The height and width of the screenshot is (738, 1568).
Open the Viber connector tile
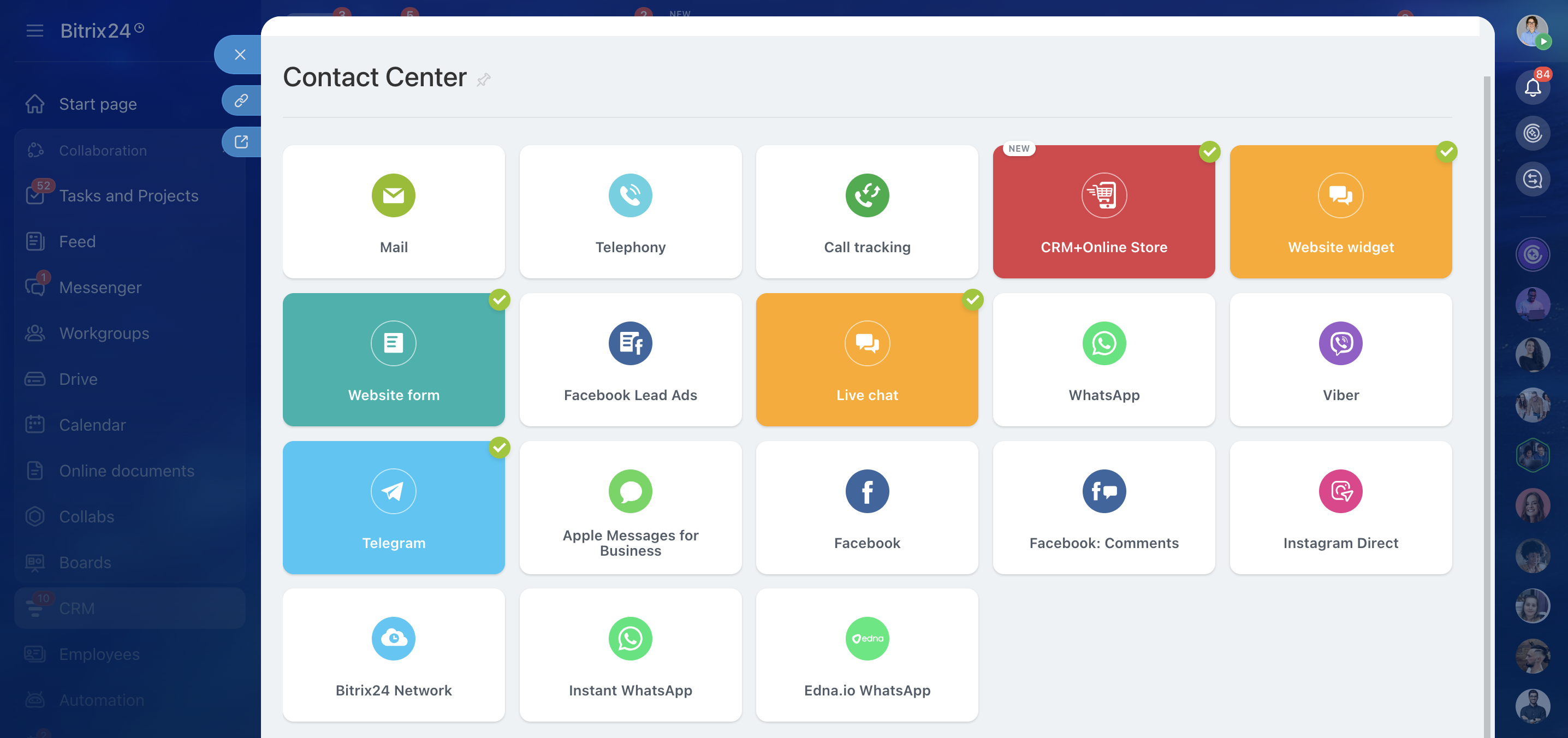(1340, 359)
